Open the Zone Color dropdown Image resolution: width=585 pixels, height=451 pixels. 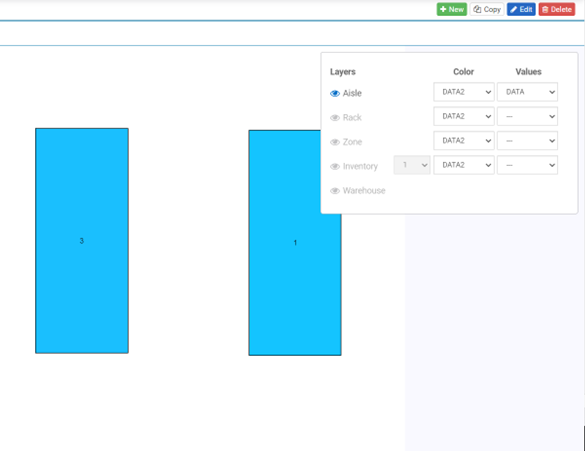[x=464, y=141]
